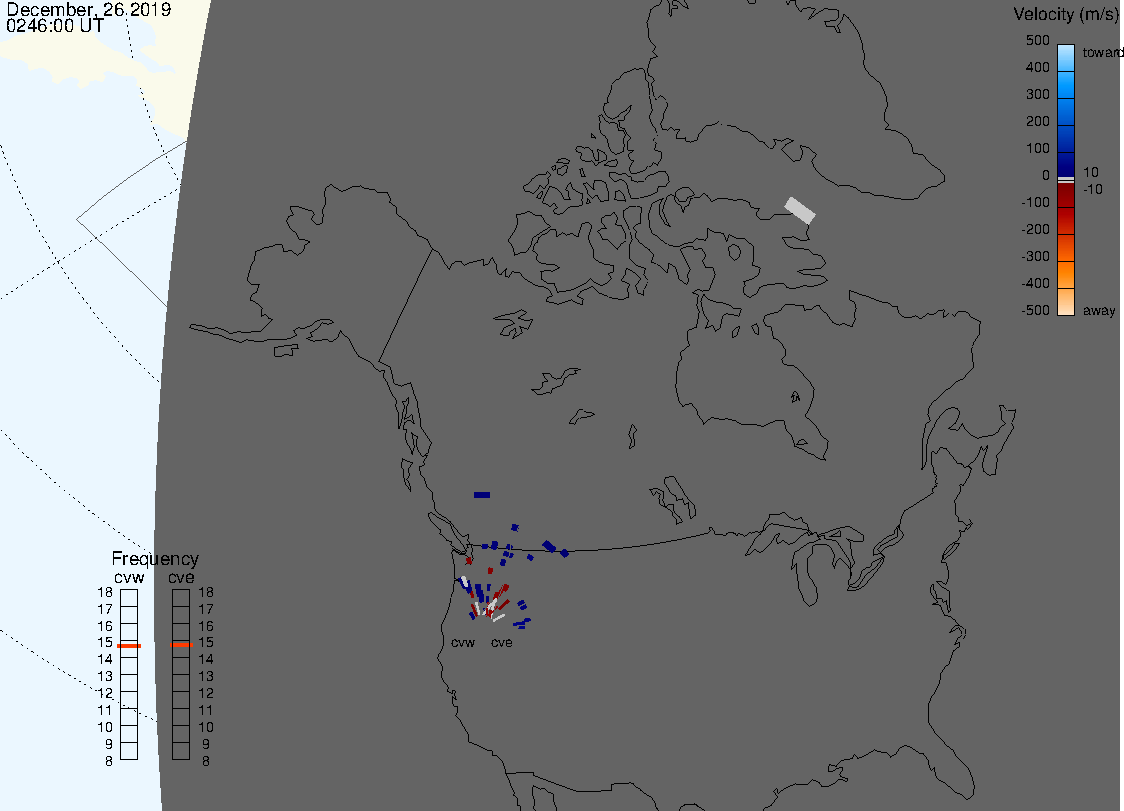Image resolution: width=1124 pixels, height=811 pixels.
Task: Pick the blue velocity swatch between 300 and 200
Action: (x=1066, y=112)
